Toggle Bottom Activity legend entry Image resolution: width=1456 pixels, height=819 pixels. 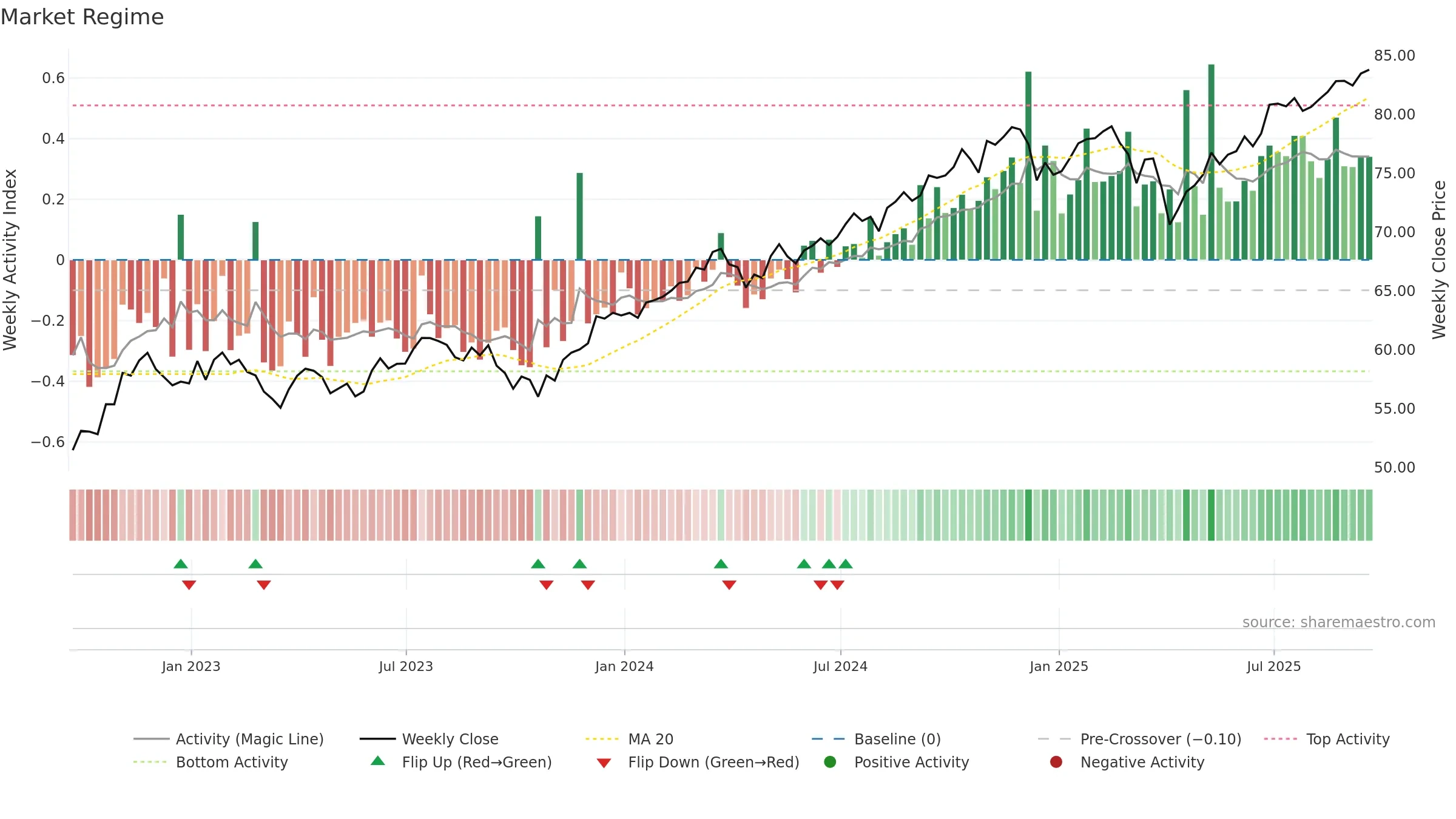pos(211,762)
